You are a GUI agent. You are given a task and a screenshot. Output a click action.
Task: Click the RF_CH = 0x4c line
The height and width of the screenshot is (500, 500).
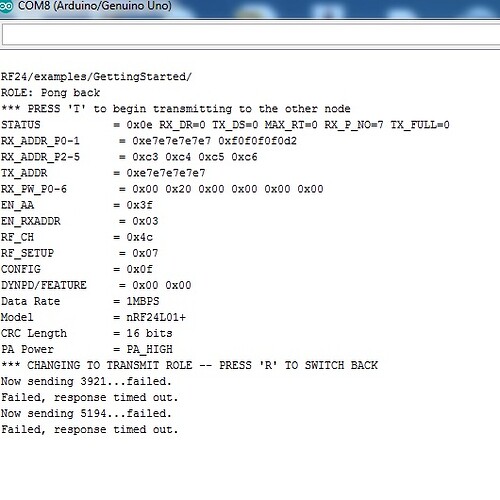[77, 237]
